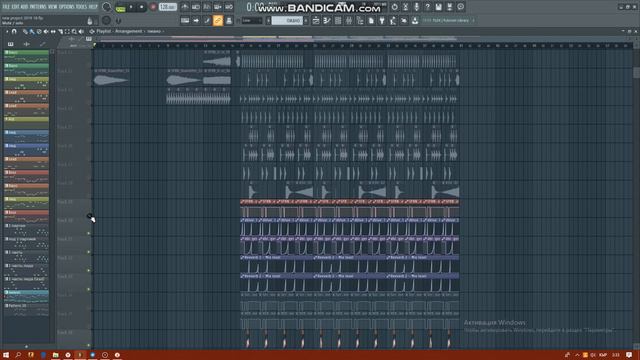Toggle mute dot on Track 13
640x360 pixels.
(89, 289)
